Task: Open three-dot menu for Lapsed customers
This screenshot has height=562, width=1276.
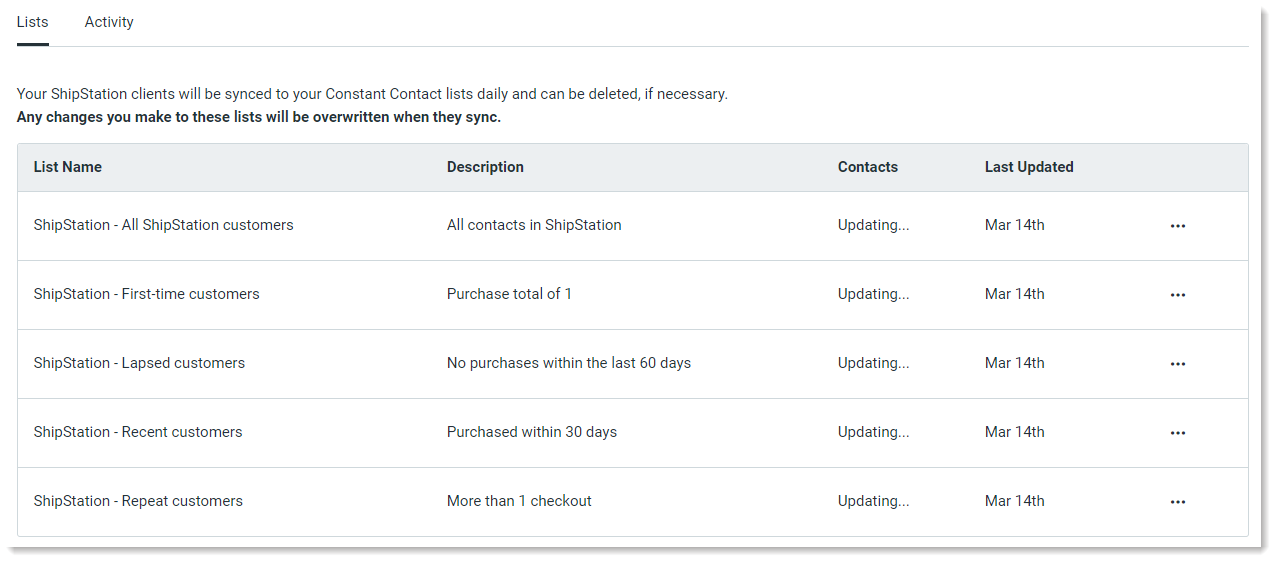Action: [x=1177, y=364]
